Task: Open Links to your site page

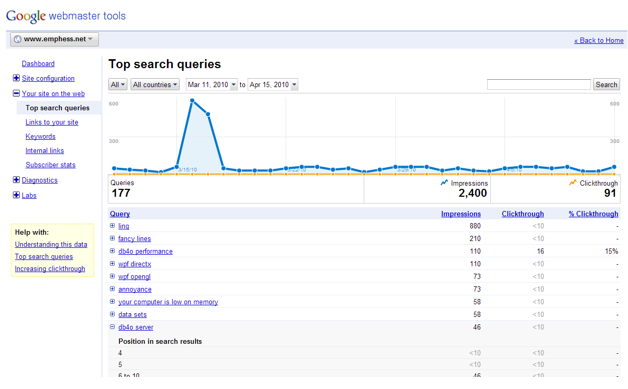Action: (x=52, y=122)
